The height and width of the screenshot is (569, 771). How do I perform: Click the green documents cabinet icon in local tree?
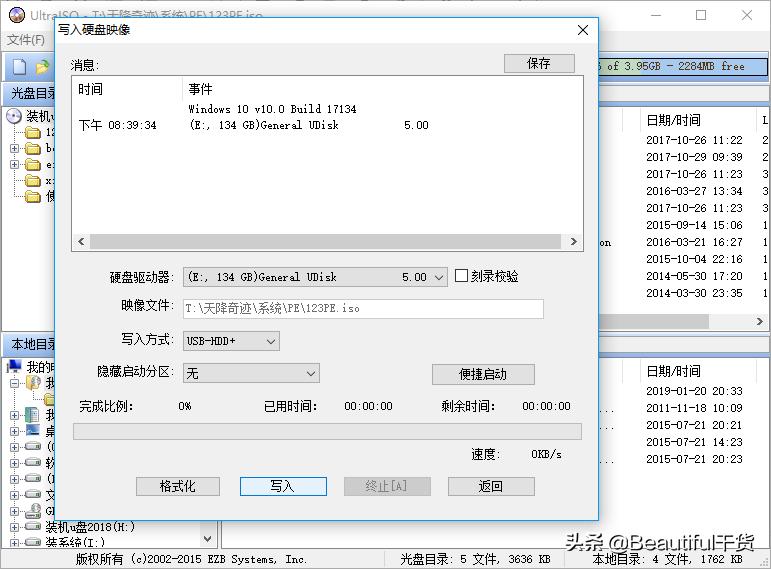click(32, 415)
